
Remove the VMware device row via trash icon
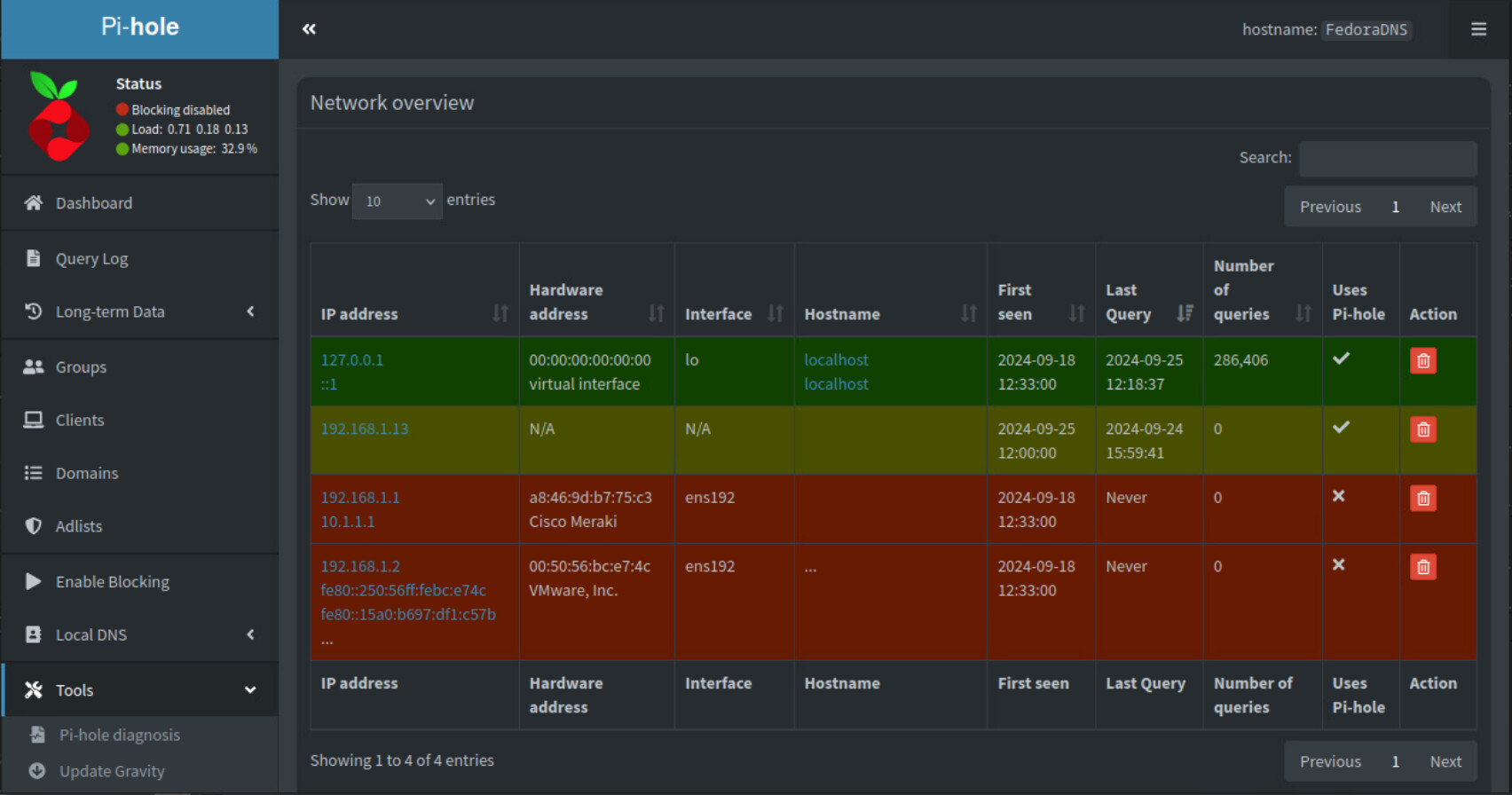[1422, 567]
